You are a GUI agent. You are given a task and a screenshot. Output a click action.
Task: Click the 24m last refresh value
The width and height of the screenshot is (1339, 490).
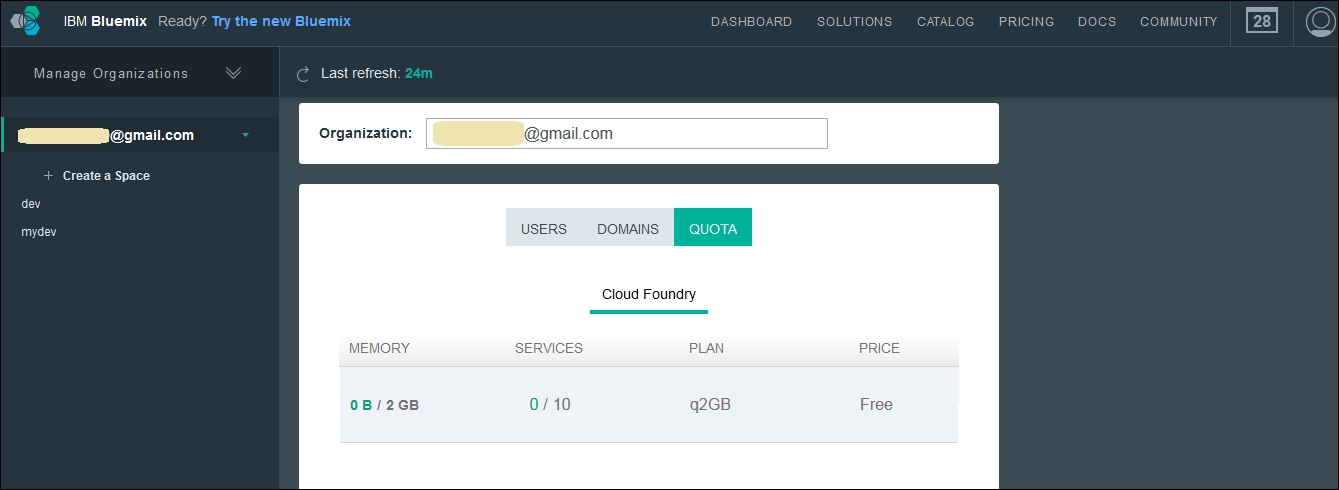[x=419, y=73]
